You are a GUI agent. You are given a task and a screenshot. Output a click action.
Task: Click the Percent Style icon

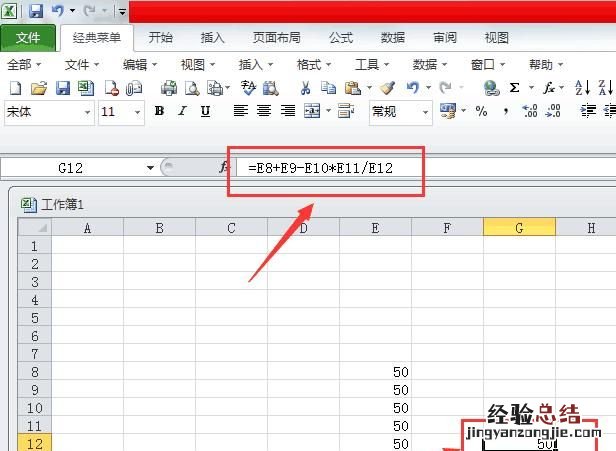coord(481,112)
